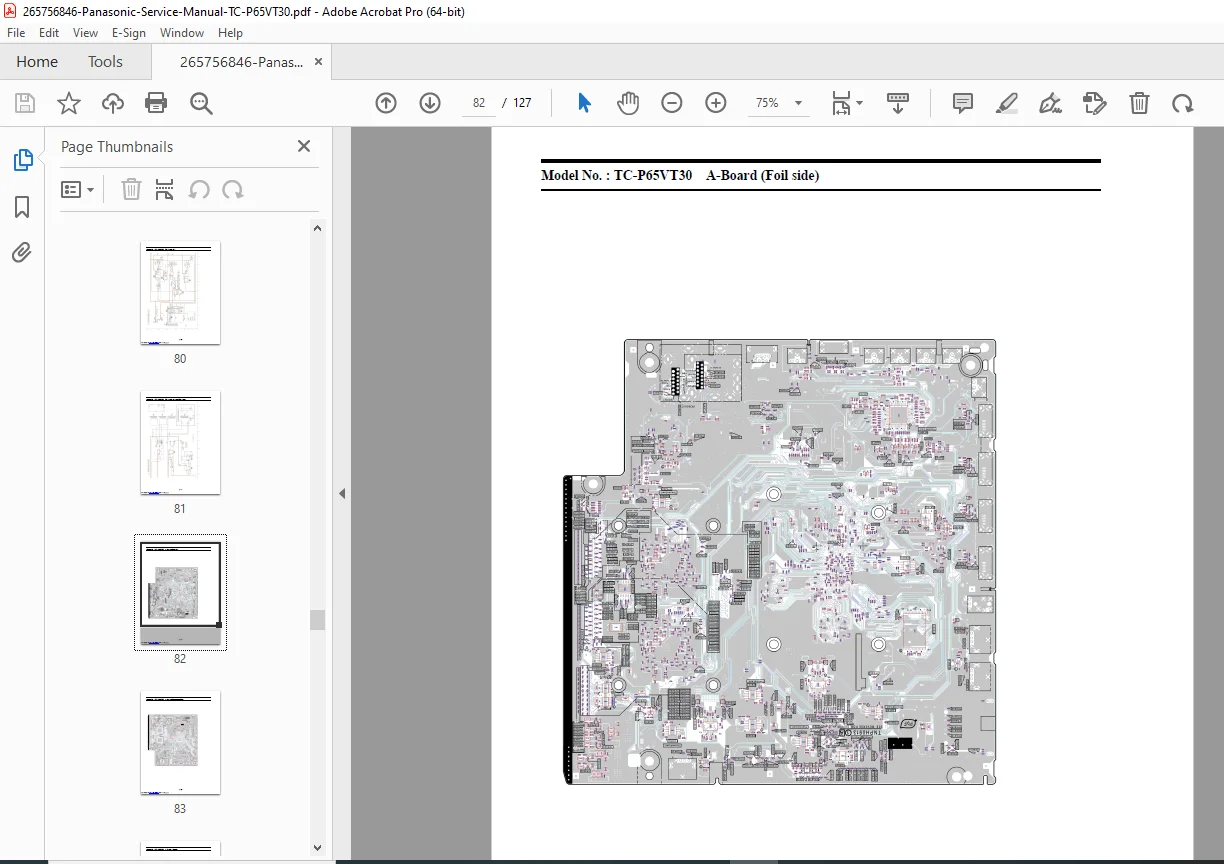Viewport: 1224px width, 864px height.
Task: Click thumbnails scrollbar down arrow
Action: (x=318, y=848)
